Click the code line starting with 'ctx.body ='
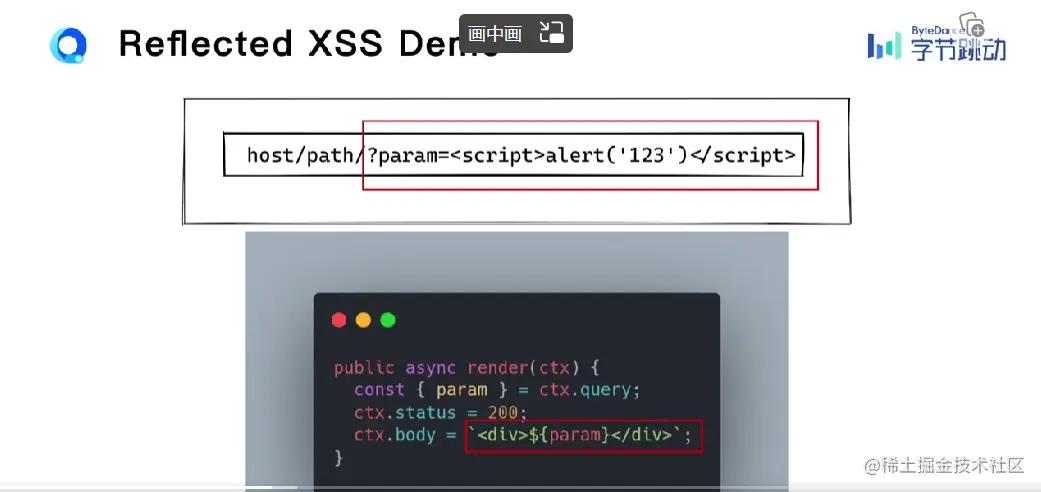Image resolution: width=1041 pixels, height=492 pixels. tap(522, 436)
